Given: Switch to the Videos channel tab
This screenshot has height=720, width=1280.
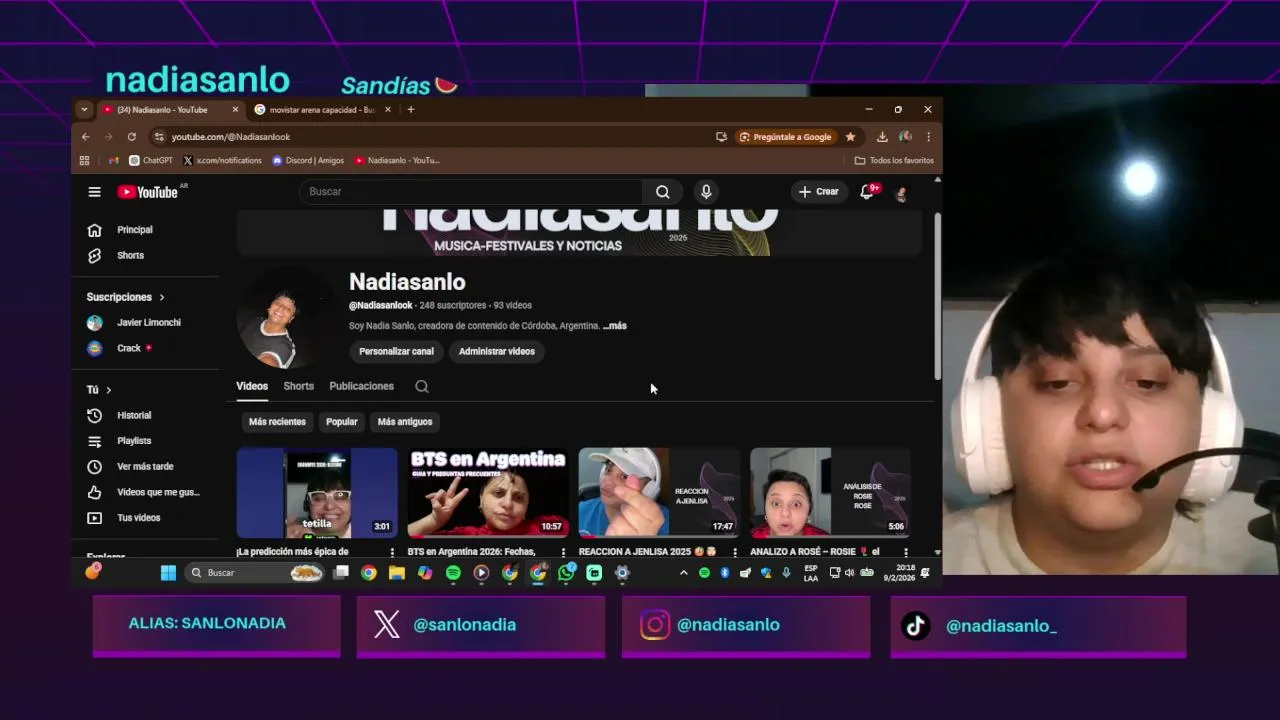Looking at the screenshot, I should (x=252, y=386).
